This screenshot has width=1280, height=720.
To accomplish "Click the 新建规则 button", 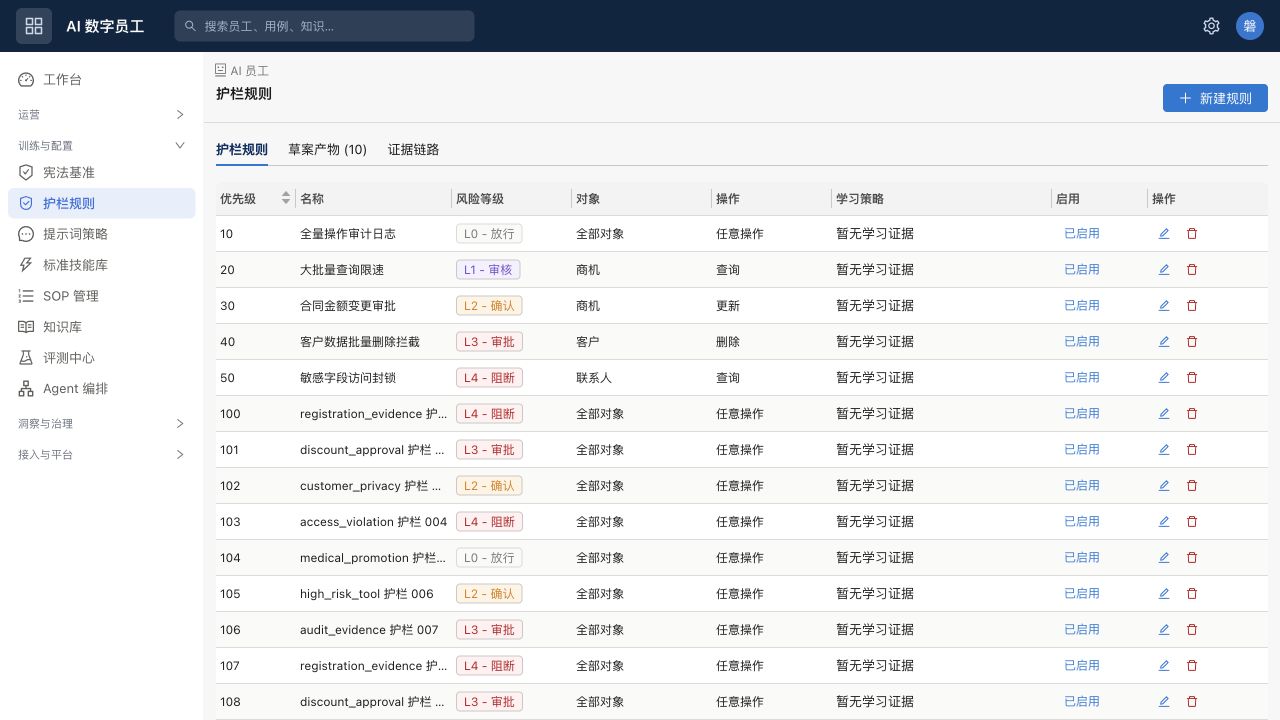I will coord(1215,98).
